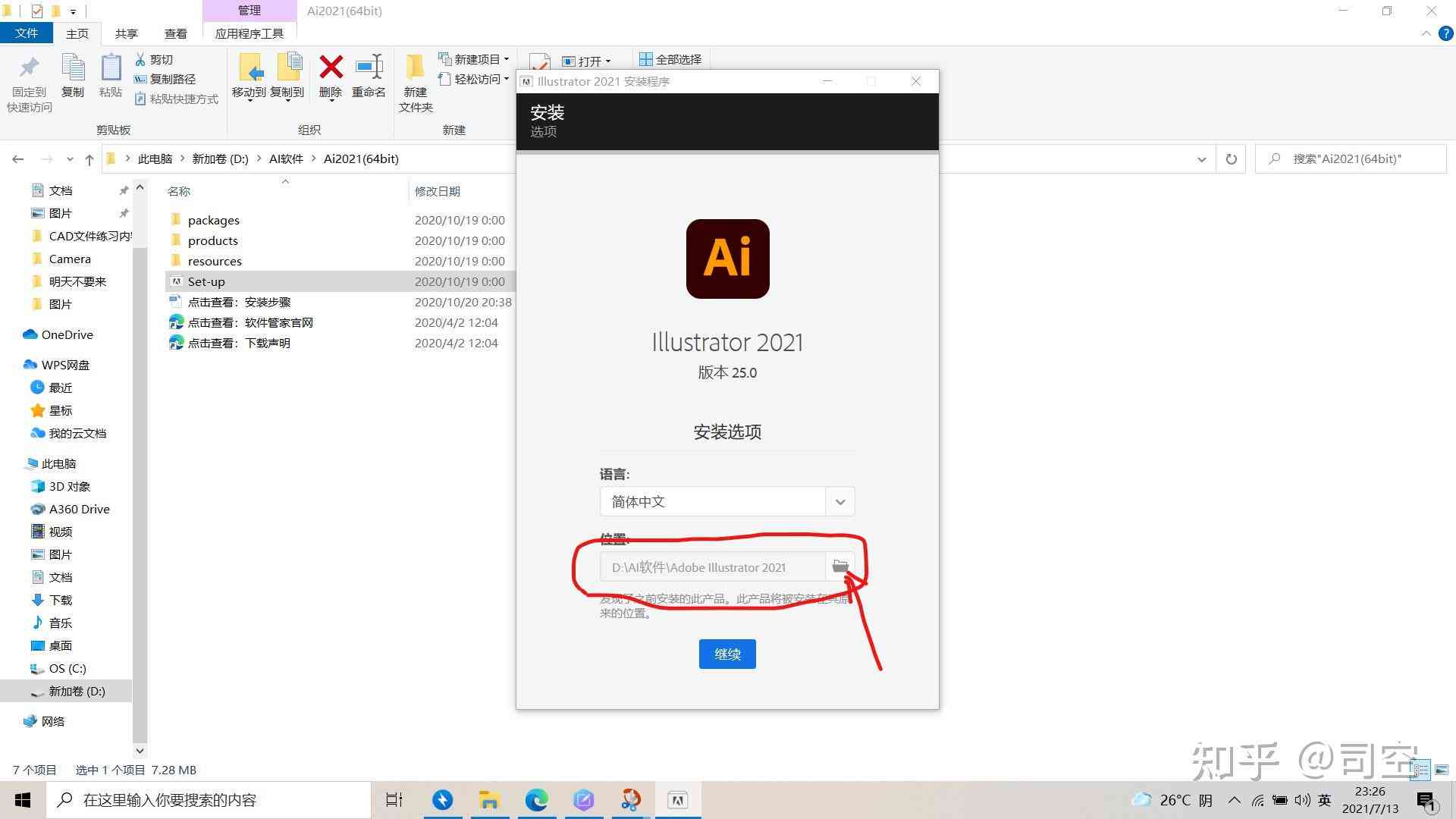
Task: Click the folder browse icon for installation path
Action: pos(840,567)
